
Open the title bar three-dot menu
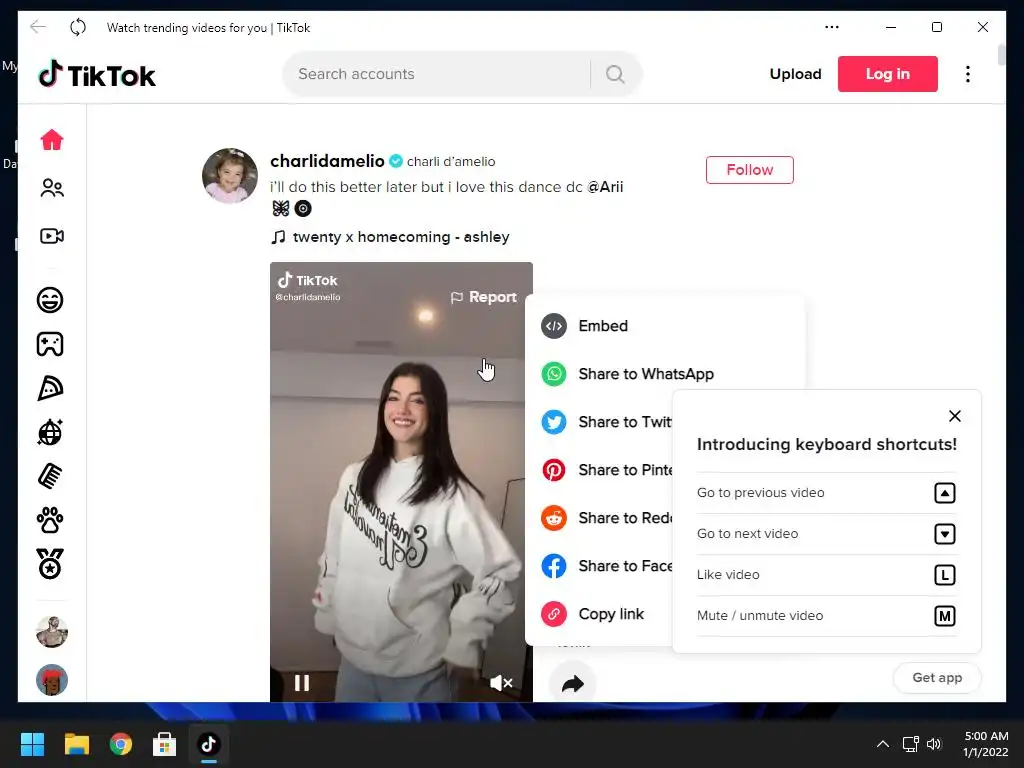click(831, 27)
